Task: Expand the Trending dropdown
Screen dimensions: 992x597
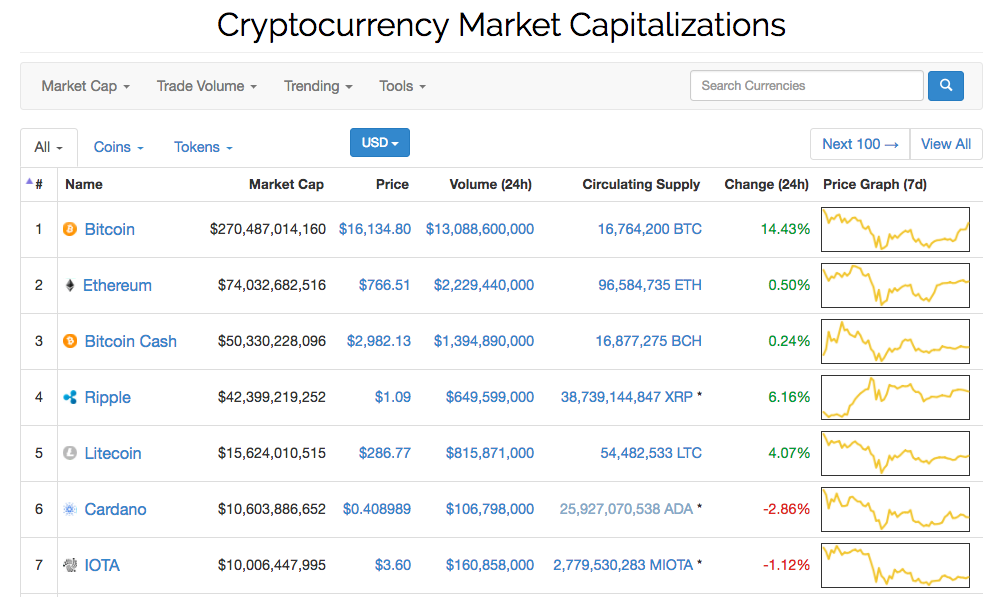Action: [x=318, y=86]
